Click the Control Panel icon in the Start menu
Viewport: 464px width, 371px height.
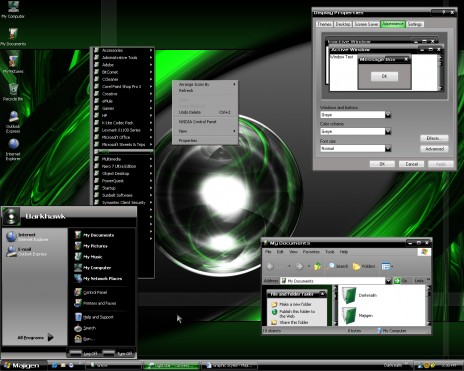click(x=78, y=292)
